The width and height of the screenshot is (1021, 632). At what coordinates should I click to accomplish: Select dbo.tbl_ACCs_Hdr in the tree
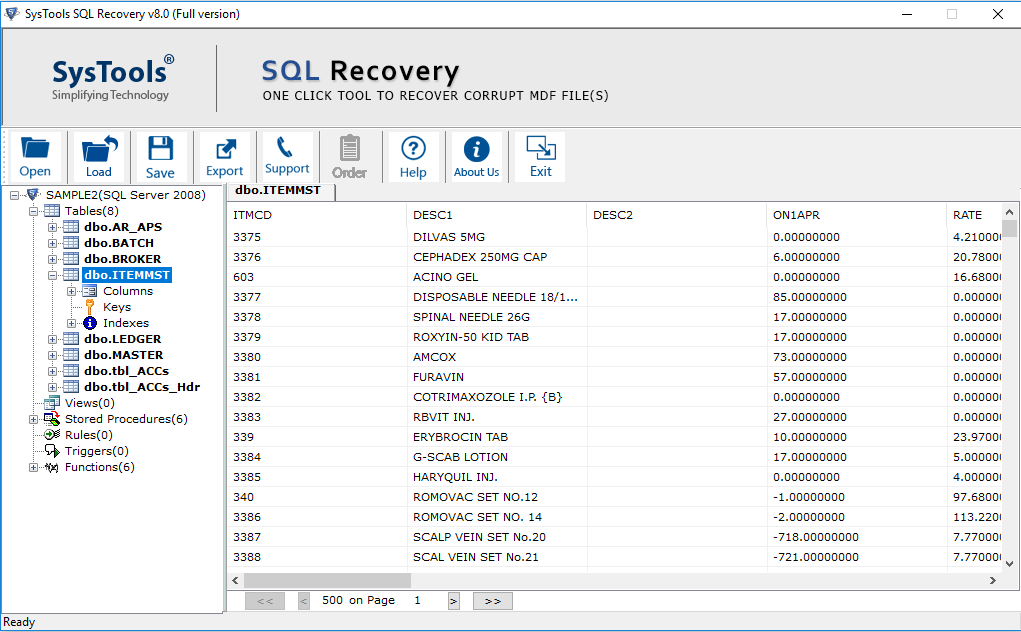pyautogui.click(x=141, y=387)
